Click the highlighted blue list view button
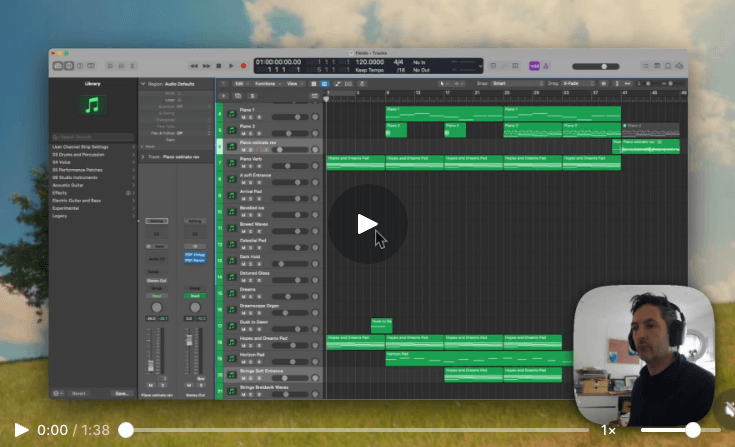 [x=324, y=84]
